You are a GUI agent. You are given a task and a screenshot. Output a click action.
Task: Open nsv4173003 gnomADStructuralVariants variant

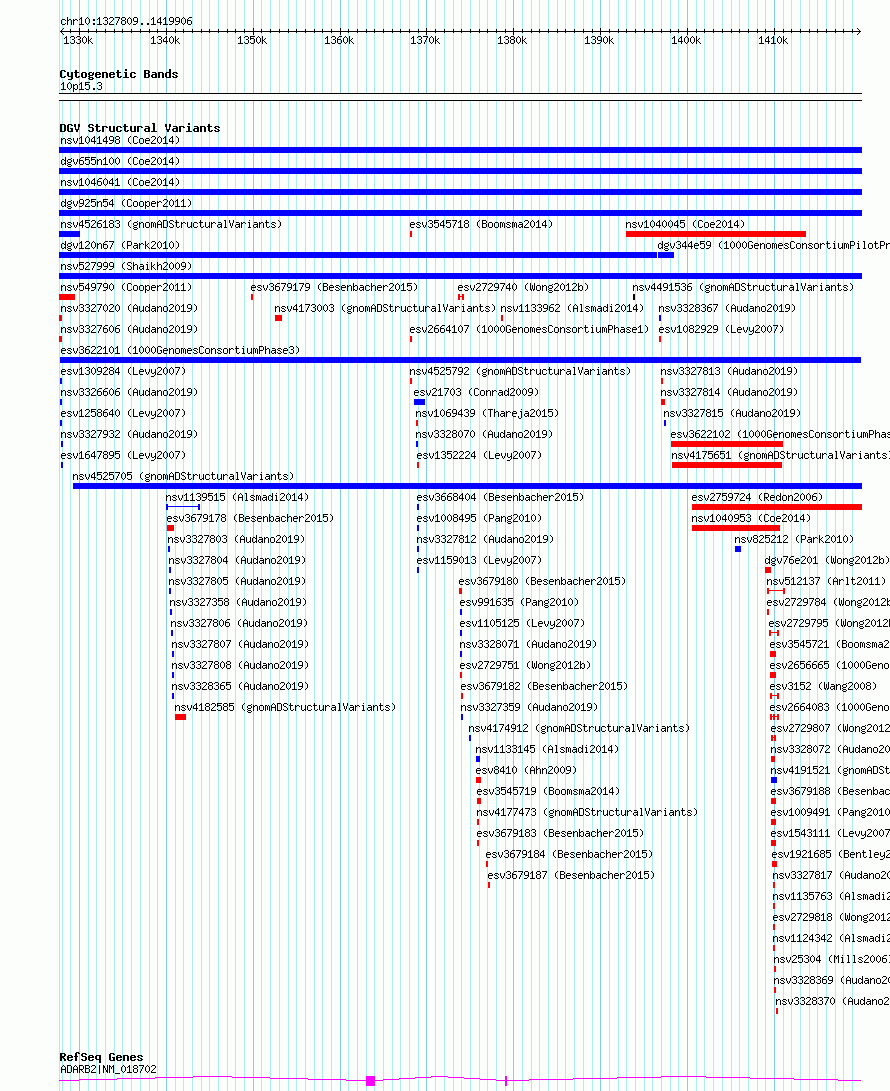click(385, 308)
